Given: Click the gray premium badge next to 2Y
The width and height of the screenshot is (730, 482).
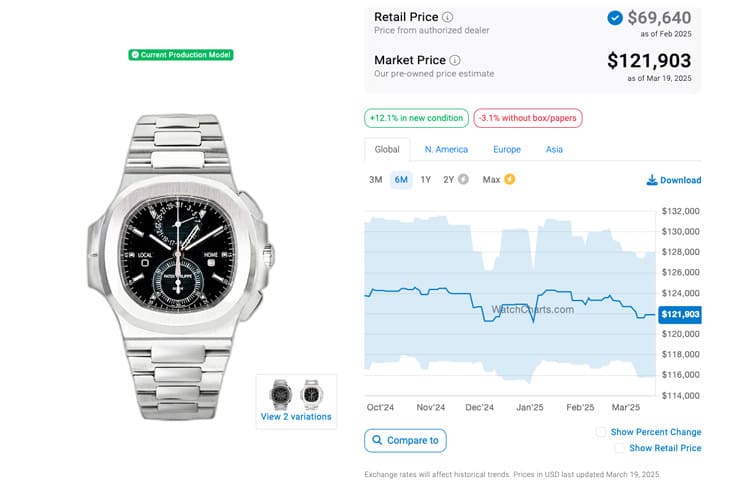Looking at the screenshot, I should [463, 179].
